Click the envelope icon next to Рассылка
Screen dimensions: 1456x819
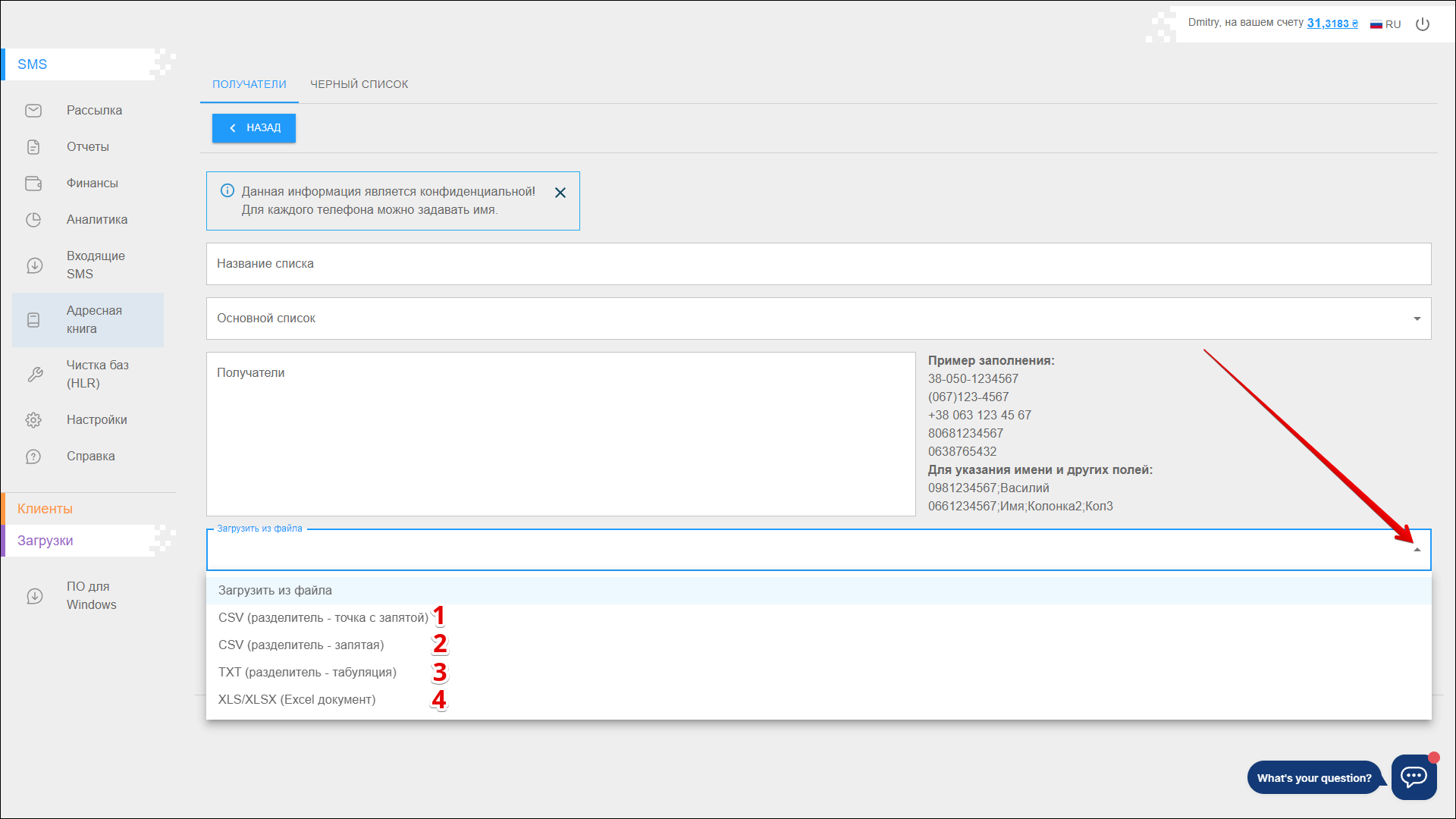click(x=33, y=111)
